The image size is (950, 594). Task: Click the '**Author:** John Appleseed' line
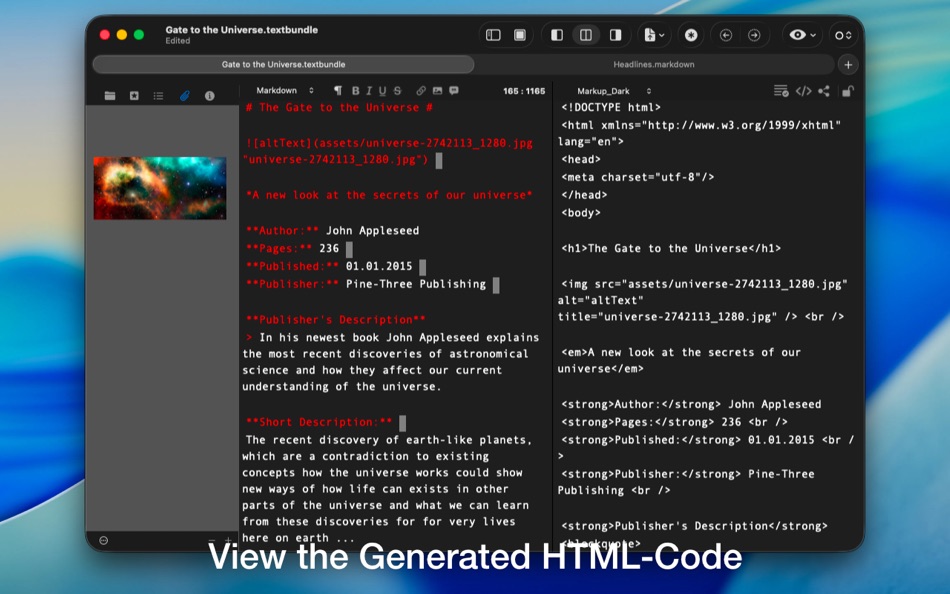tap(332, 230)
